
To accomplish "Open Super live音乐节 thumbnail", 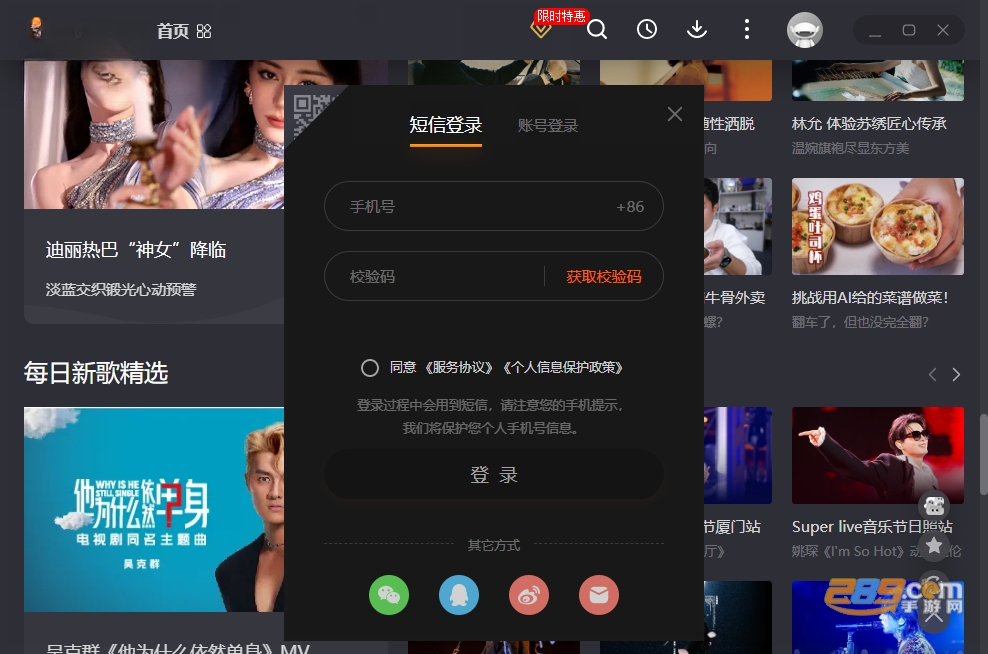I will click(878, 455).
